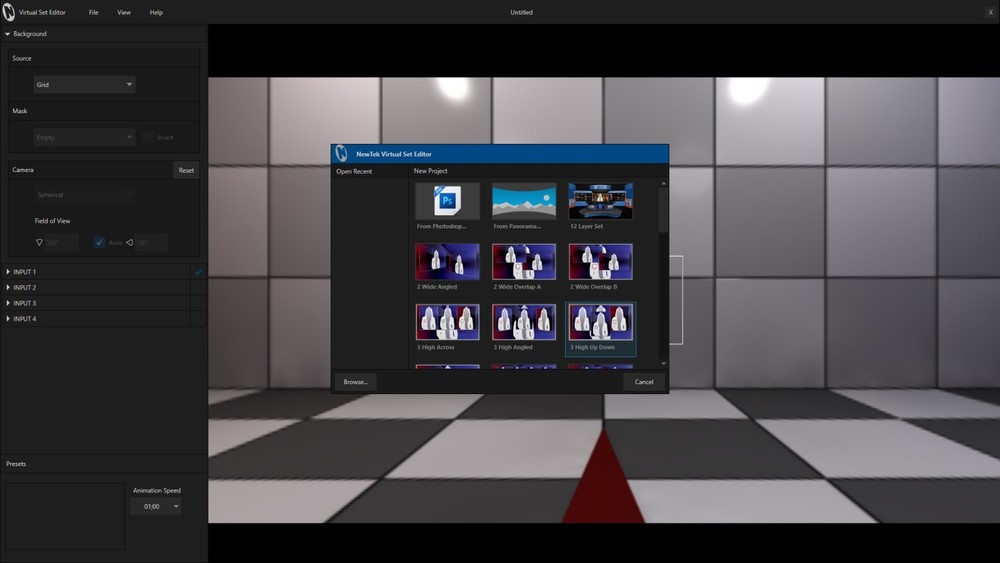This screenshot has width=1000, height=563.
Task: Collapse the Background section
Action: (x=8, y=34)
